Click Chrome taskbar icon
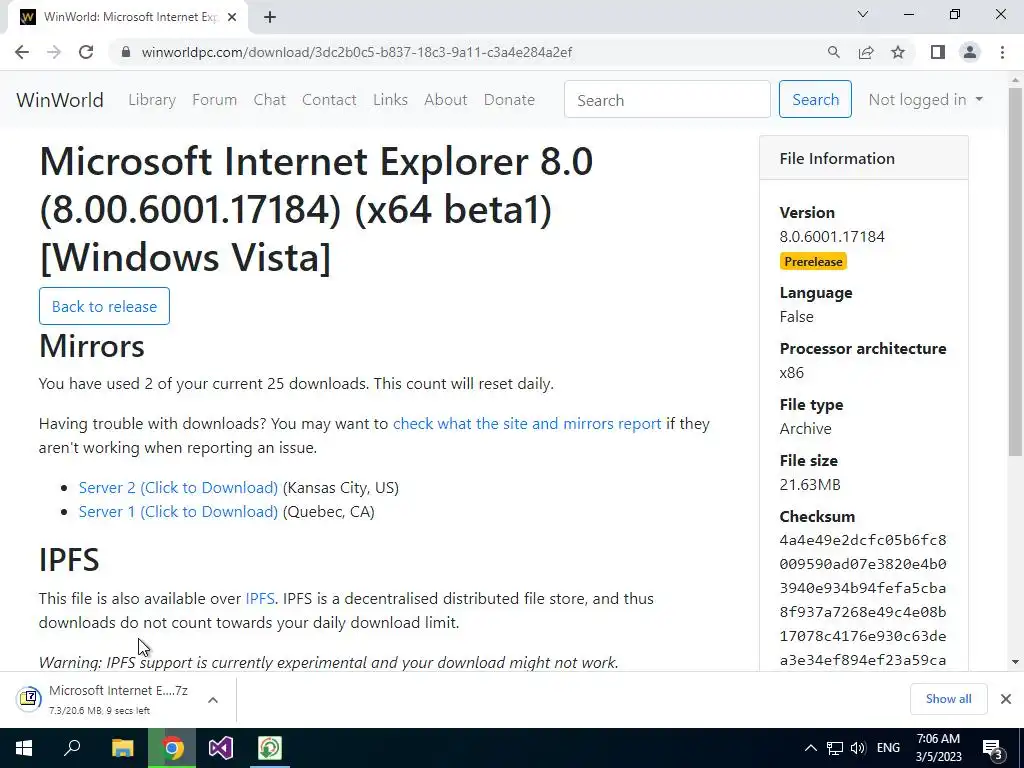Viewport: 1024px width, 768px height. 172,748
